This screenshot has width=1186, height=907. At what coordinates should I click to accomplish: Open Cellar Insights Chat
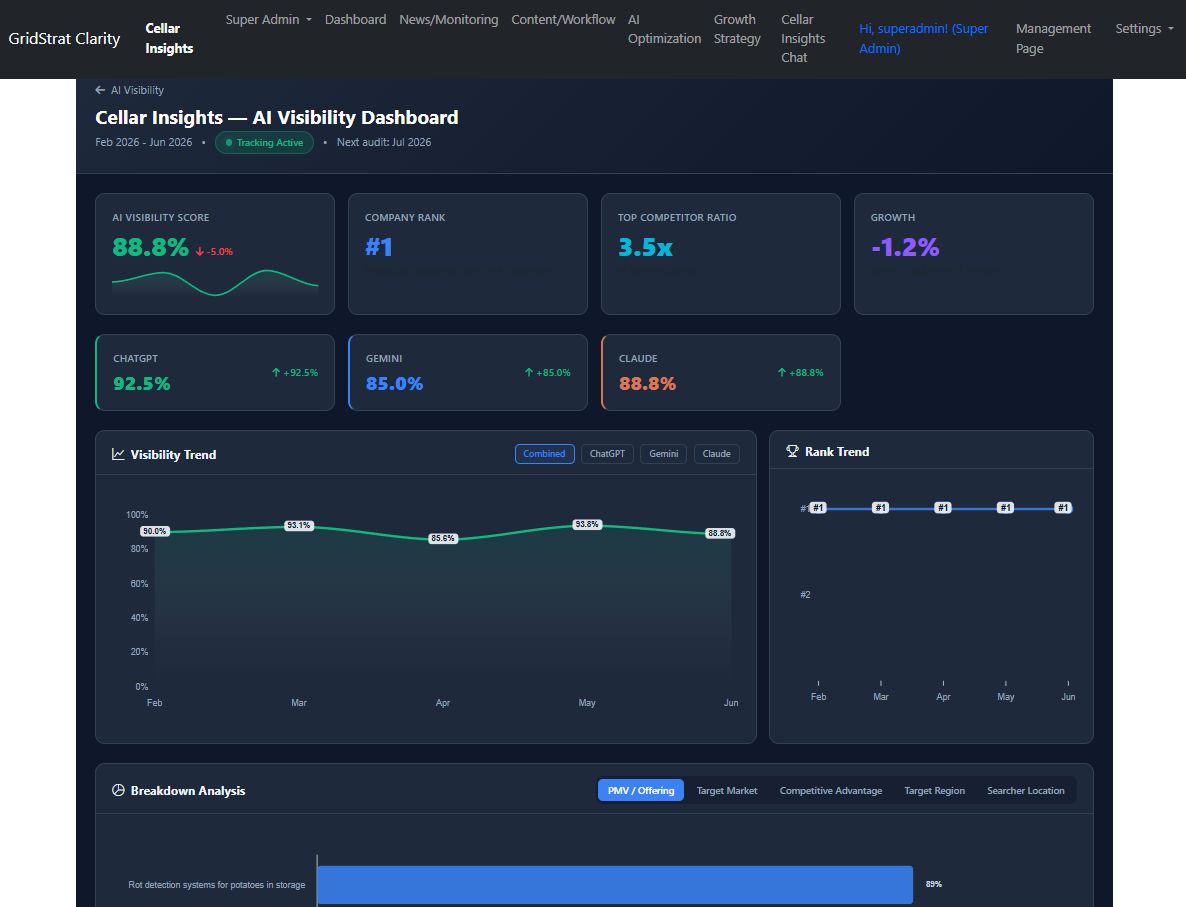pos(803,39)
